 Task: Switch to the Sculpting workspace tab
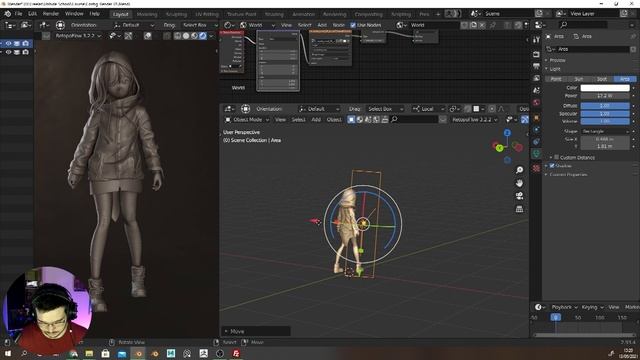176,14
